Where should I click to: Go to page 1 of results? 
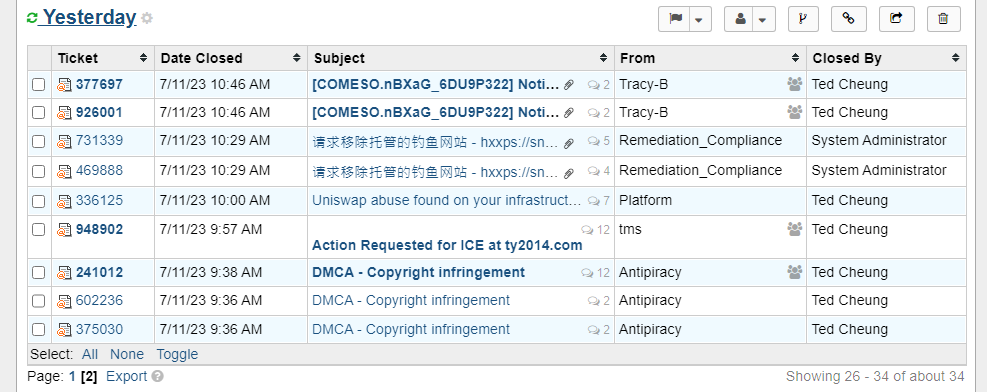coord(72,376)
